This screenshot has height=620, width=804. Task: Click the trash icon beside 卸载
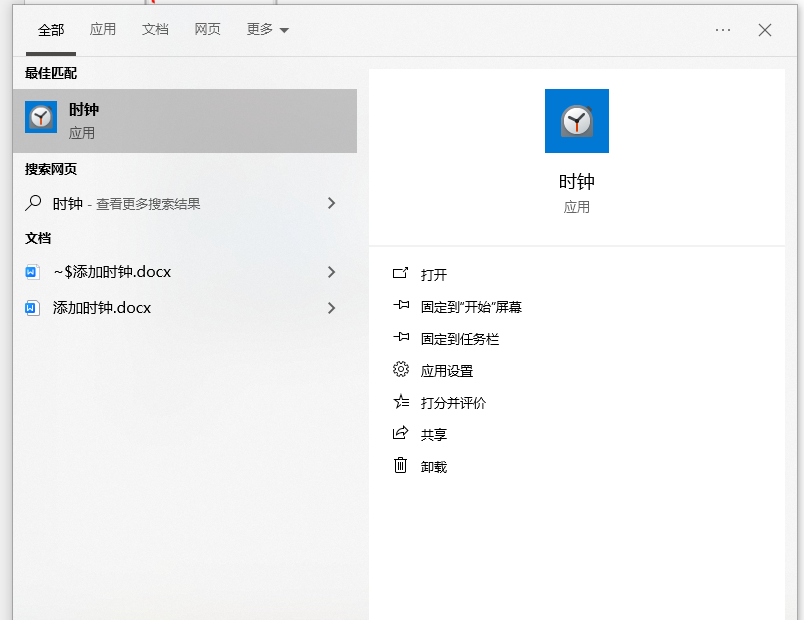(x=400, y=466)
